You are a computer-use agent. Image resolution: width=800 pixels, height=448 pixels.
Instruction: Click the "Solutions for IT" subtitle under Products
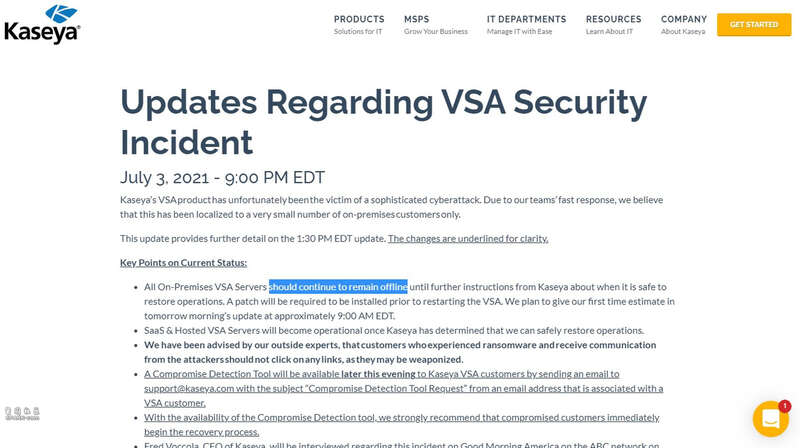coord(358,32)
